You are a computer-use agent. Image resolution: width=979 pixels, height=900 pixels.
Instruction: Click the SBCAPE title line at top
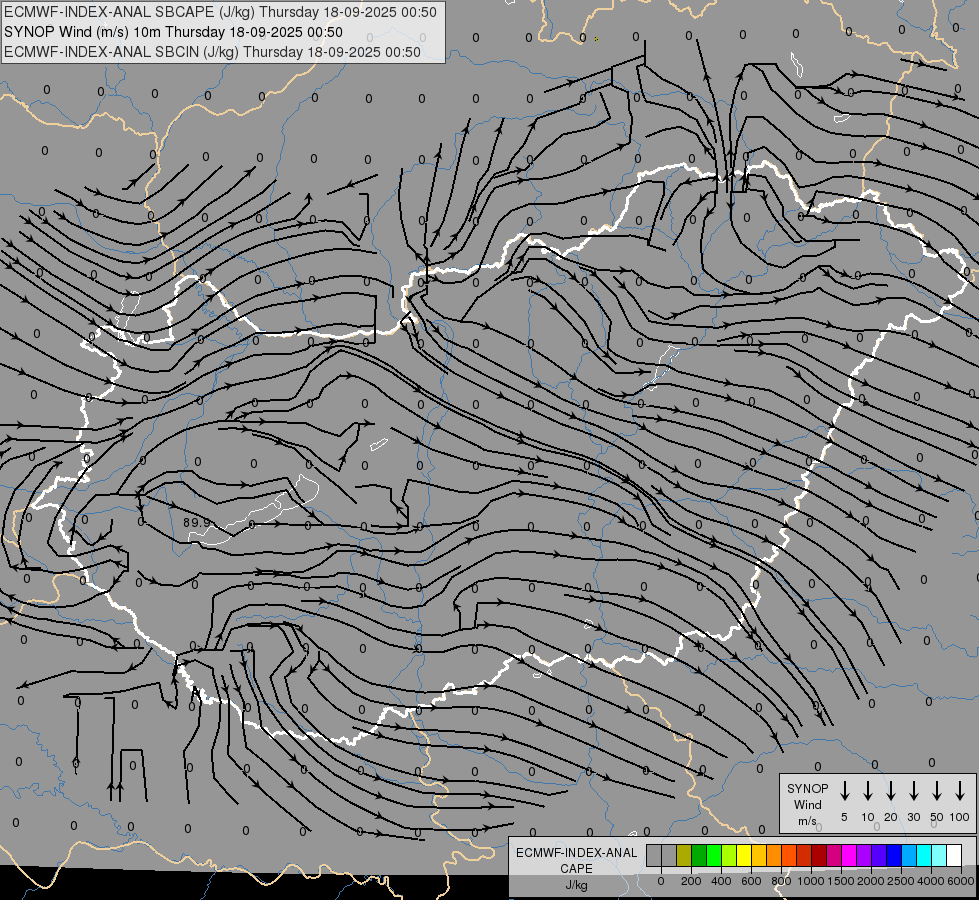220,12
